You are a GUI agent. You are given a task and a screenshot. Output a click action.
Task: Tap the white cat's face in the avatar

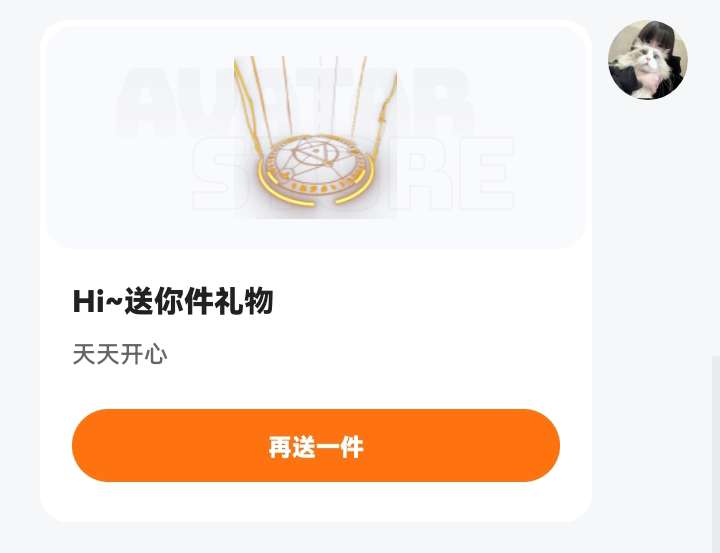[x=645, y=56]
